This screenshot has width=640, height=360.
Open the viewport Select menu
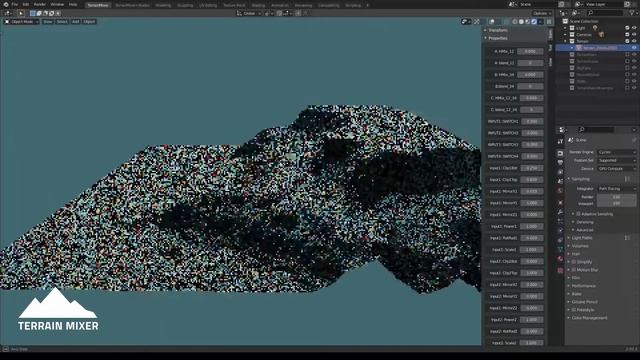[62, 22]
